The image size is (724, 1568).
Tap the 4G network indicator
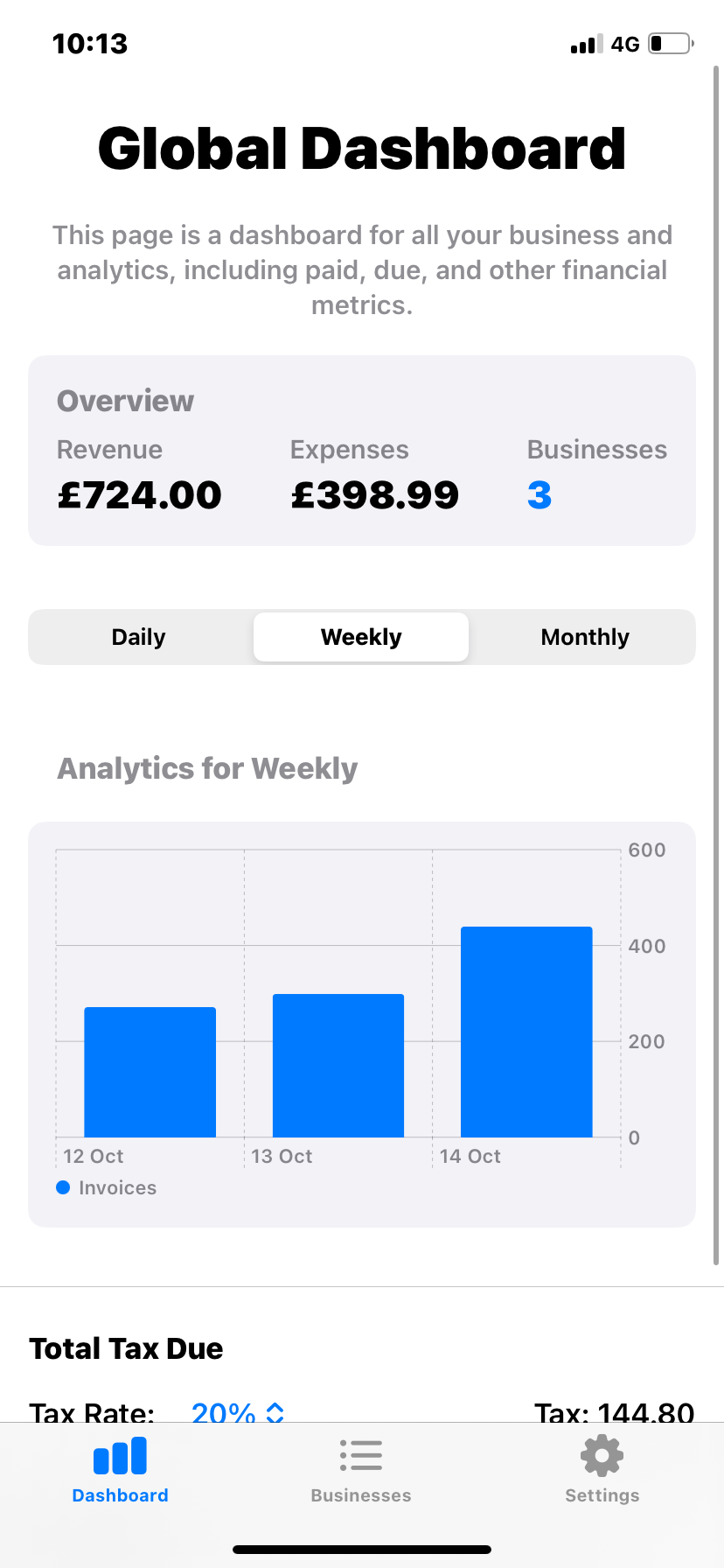coord(625,45)
